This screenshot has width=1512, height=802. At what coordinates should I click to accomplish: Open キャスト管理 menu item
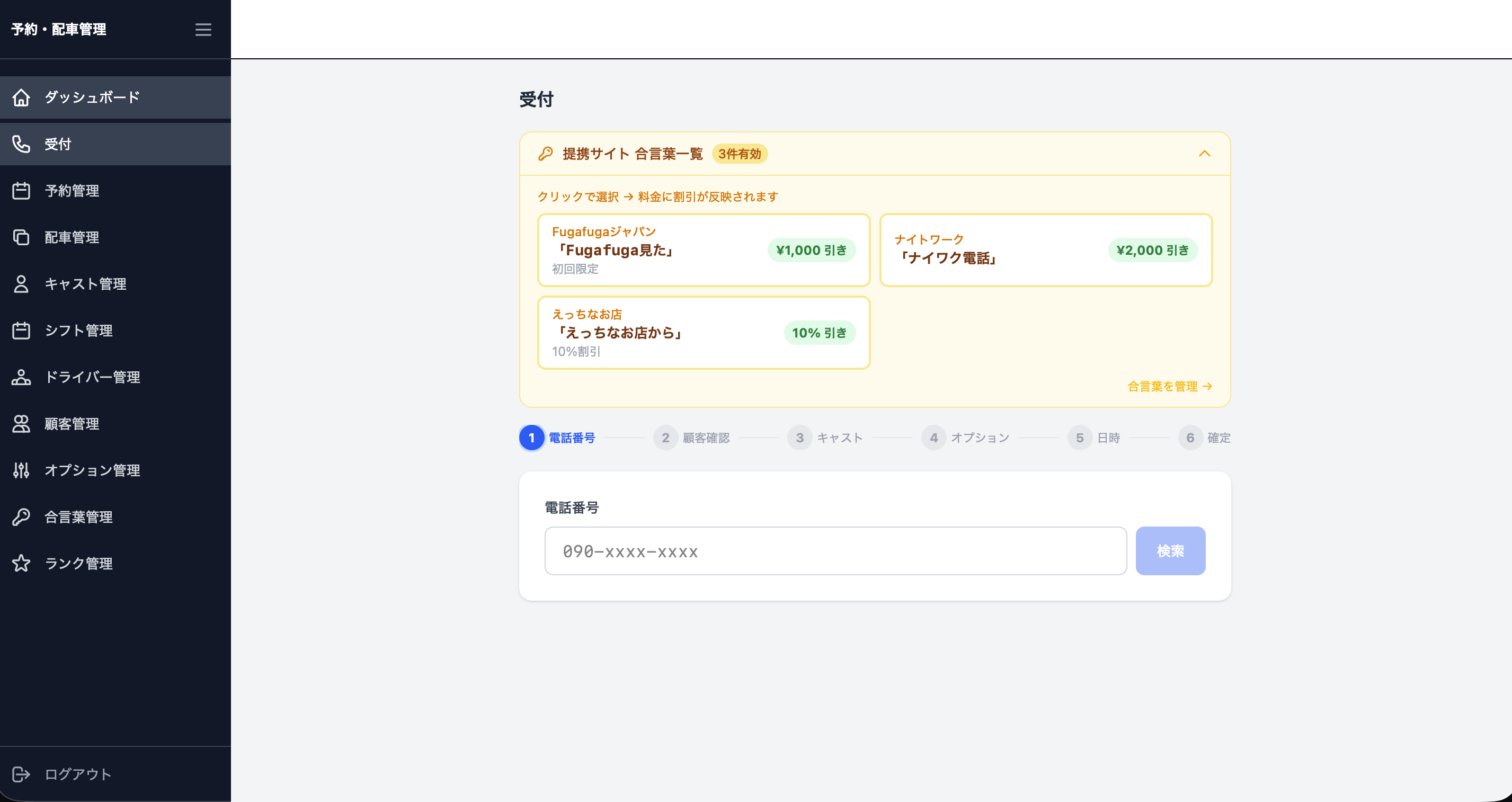point(115,284)
